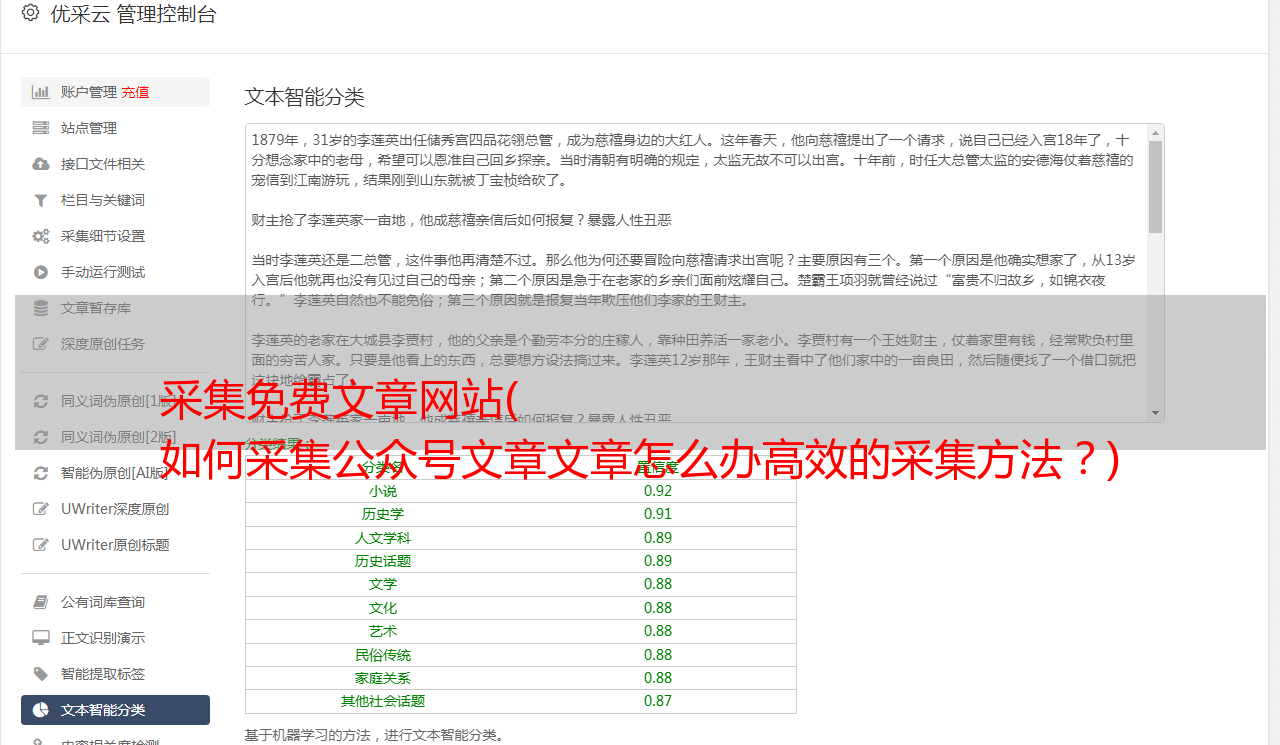This screenshot has width=1280, height=745.
Task: Click the 文本智能分类 page heading
Action: (305, 97)
